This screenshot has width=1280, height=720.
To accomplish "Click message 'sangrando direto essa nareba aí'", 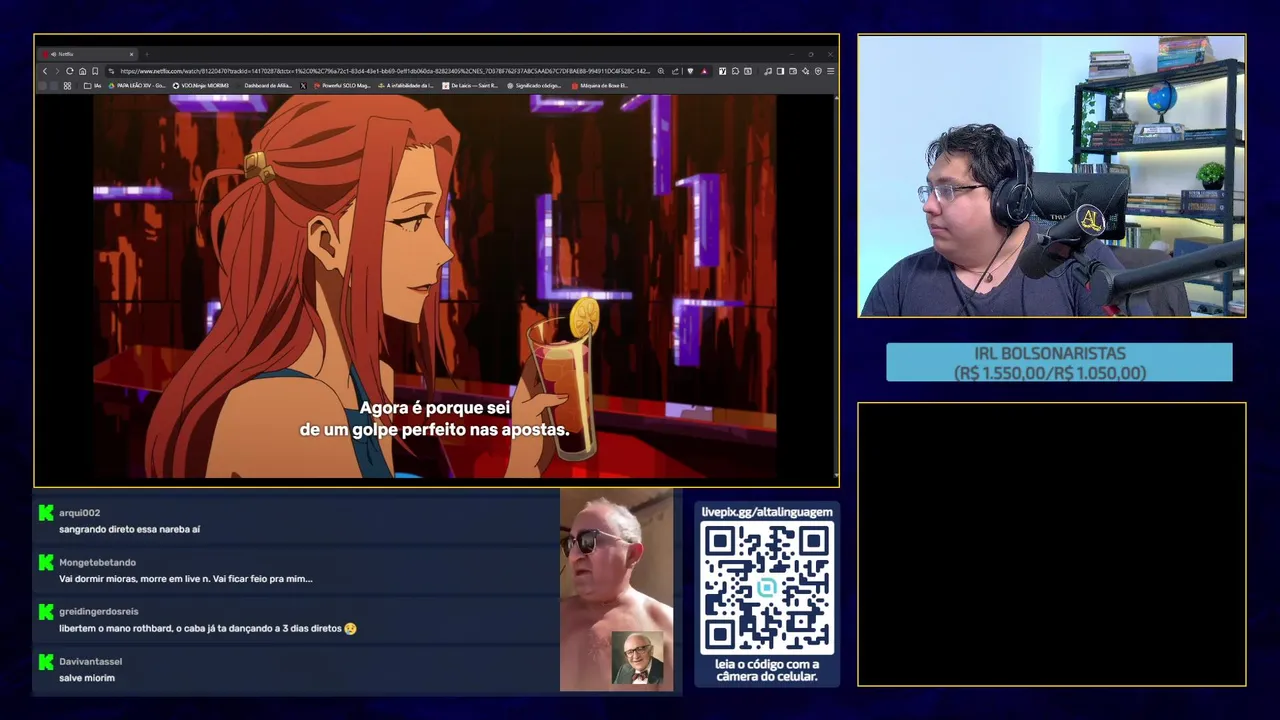I will [129, 529].
